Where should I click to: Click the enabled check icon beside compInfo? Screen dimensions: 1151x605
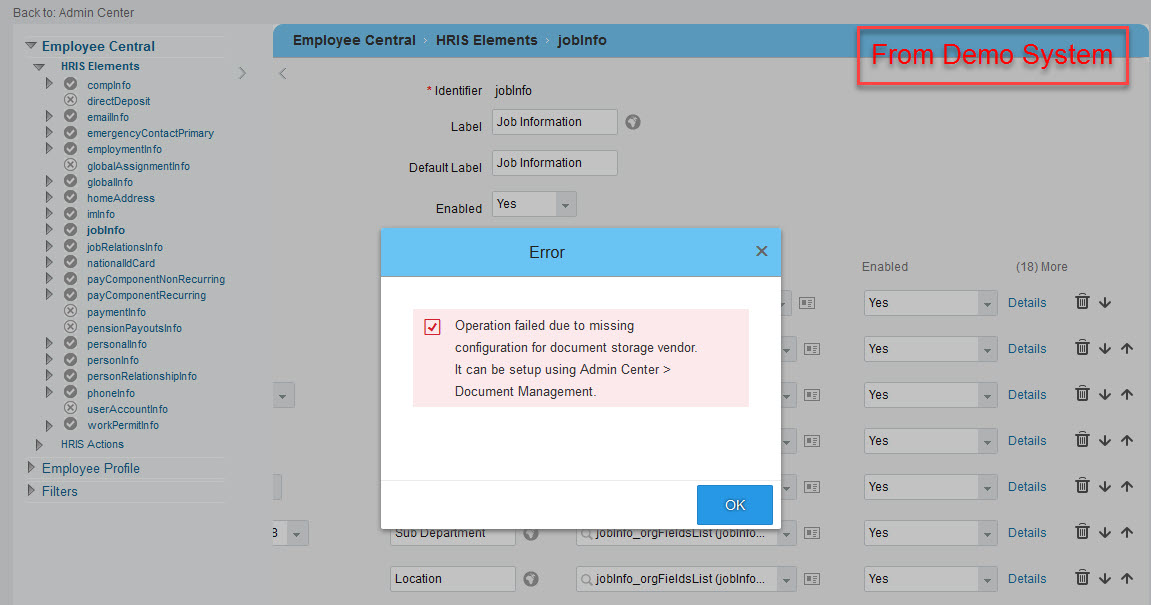70,84
